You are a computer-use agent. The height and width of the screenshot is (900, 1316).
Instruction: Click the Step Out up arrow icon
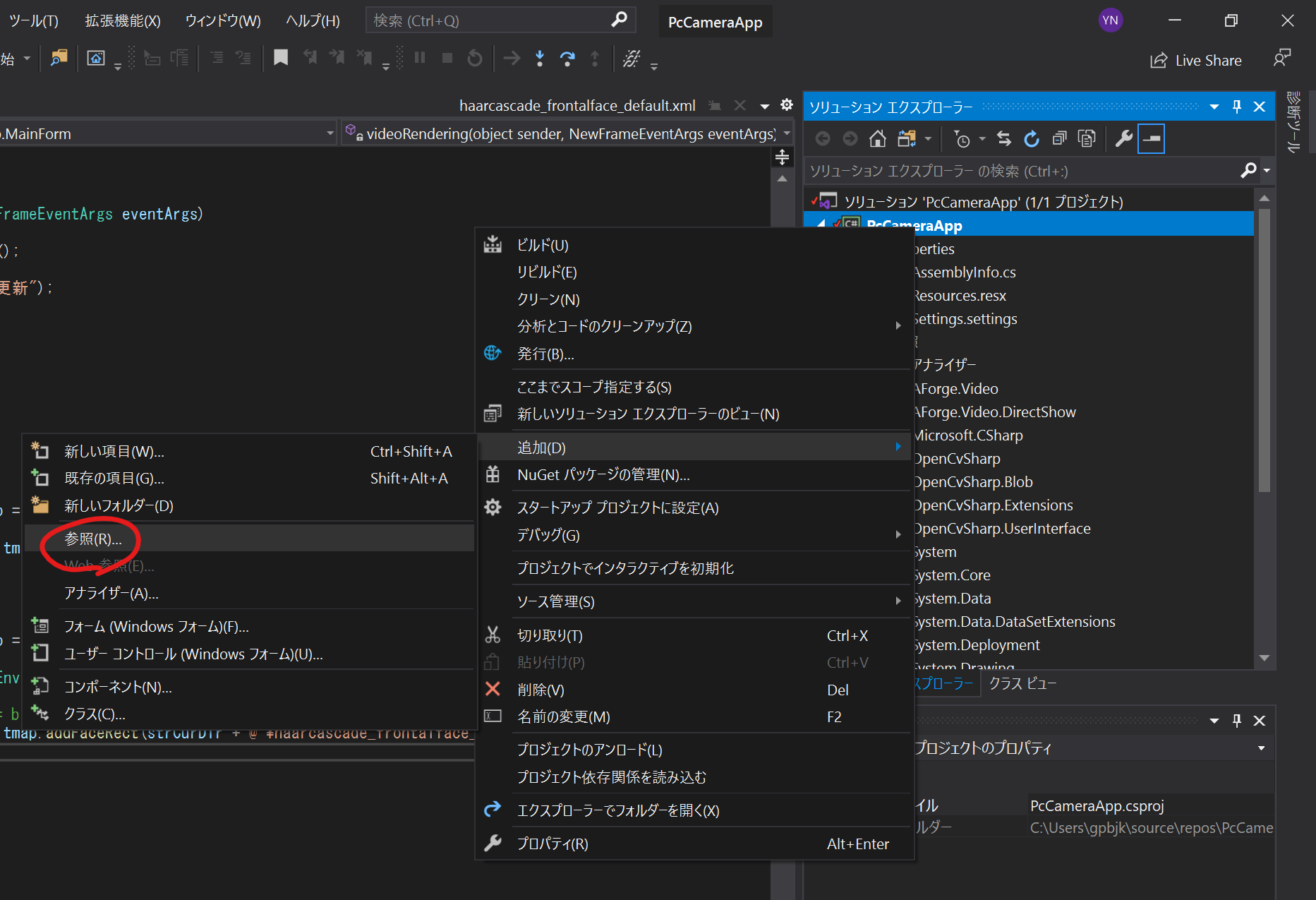(595, 58)
